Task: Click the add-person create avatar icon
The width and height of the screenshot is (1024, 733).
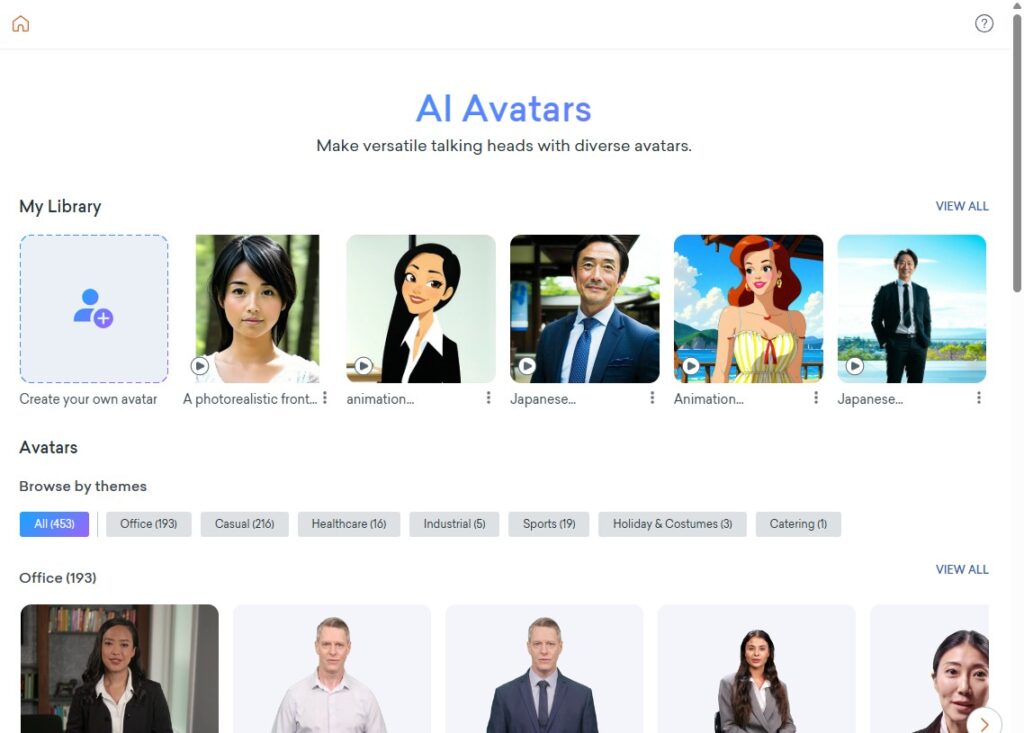Action: pos(93,308)
